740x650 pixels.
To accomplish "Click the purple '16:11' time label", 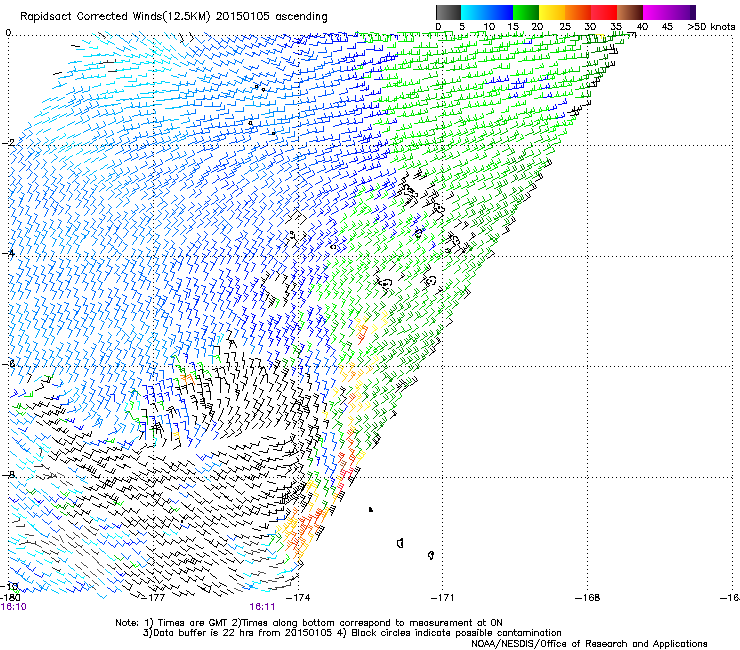I will pos(262,607).
